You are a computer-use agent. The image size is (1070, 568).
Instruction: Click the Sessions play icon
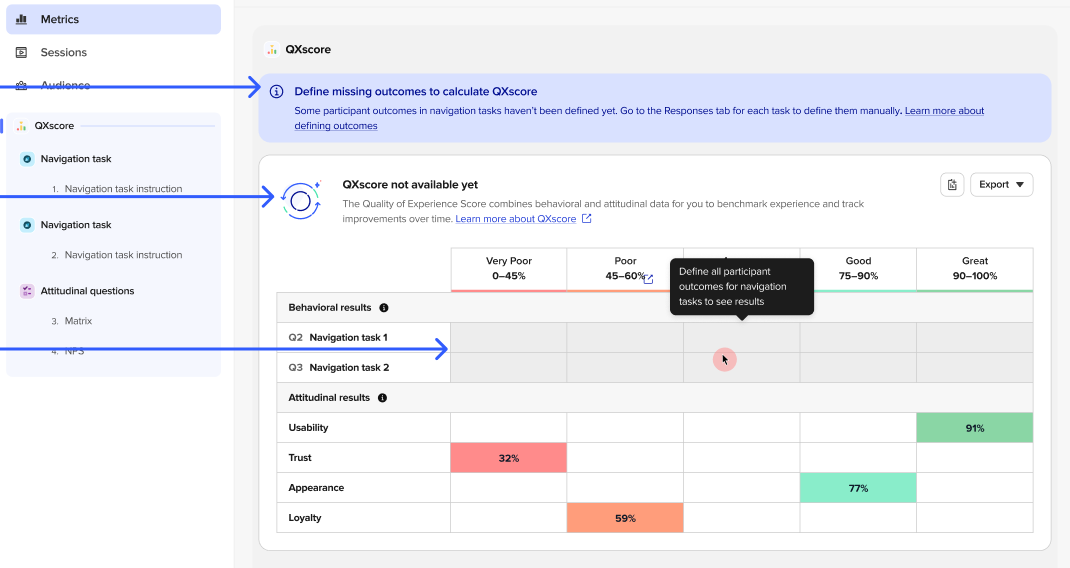pyautogui.click(x=22, y=53)
